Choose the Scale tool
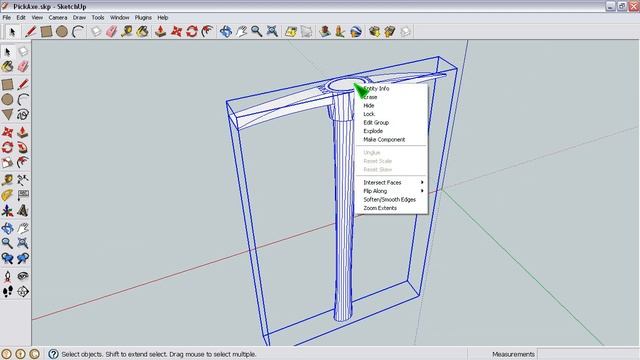Viewport: 640px width, 360px height. point(7,162)
